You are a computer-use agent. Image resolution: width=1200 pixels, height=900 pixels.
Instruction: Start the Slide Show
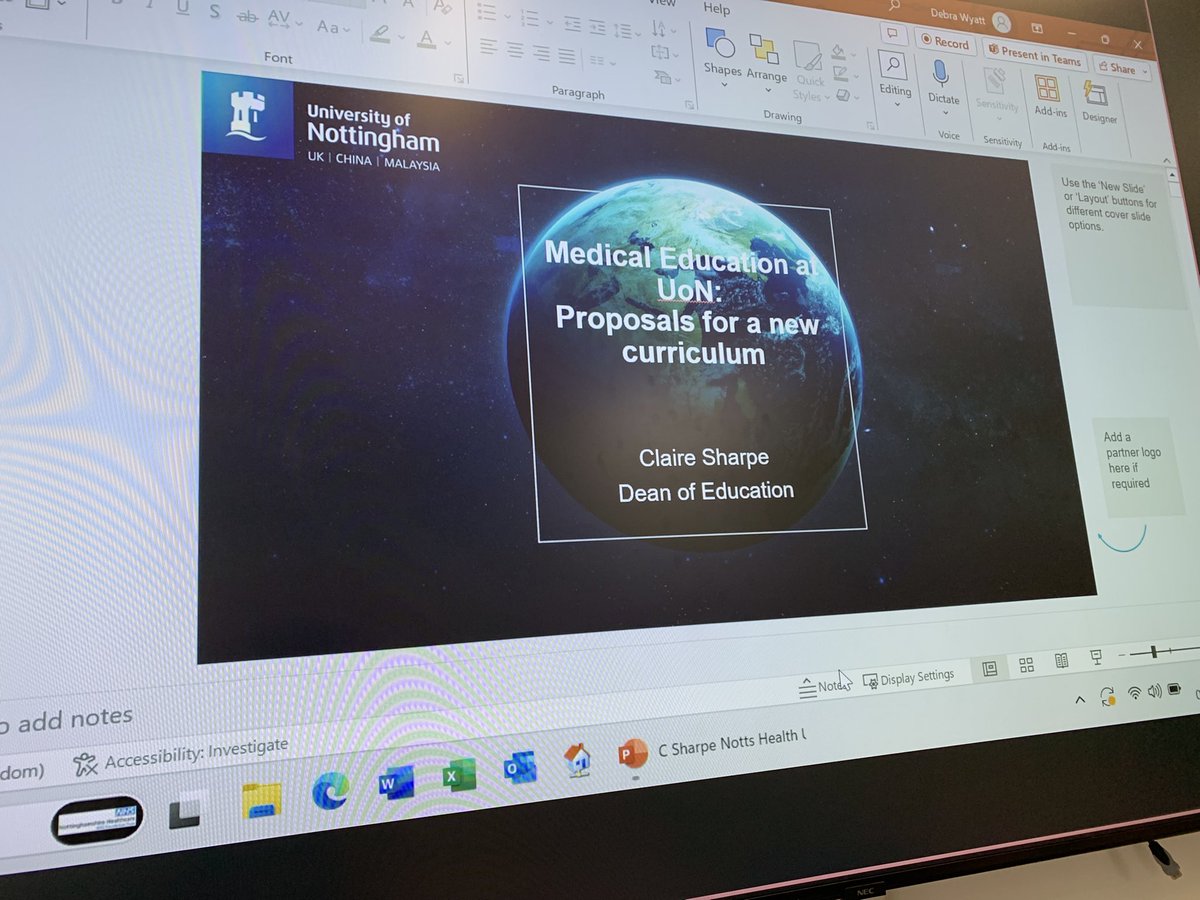point(1095,656)
